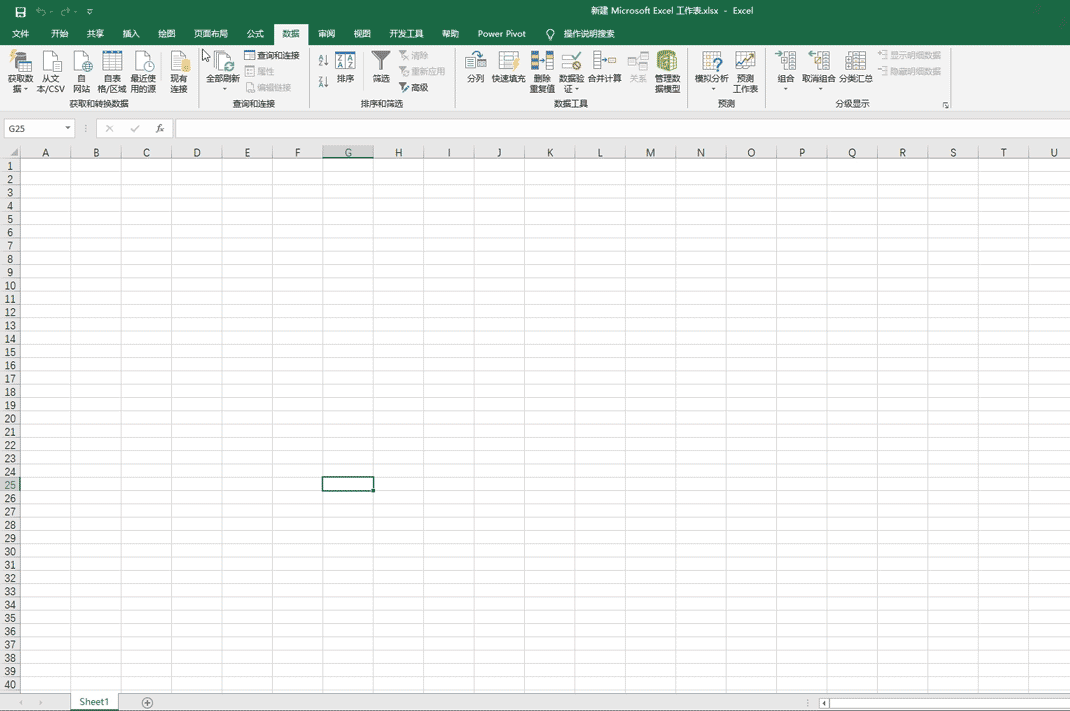Click inside the formula bar input
This screenshot has width=1070, height=711.
click(622, 128)
